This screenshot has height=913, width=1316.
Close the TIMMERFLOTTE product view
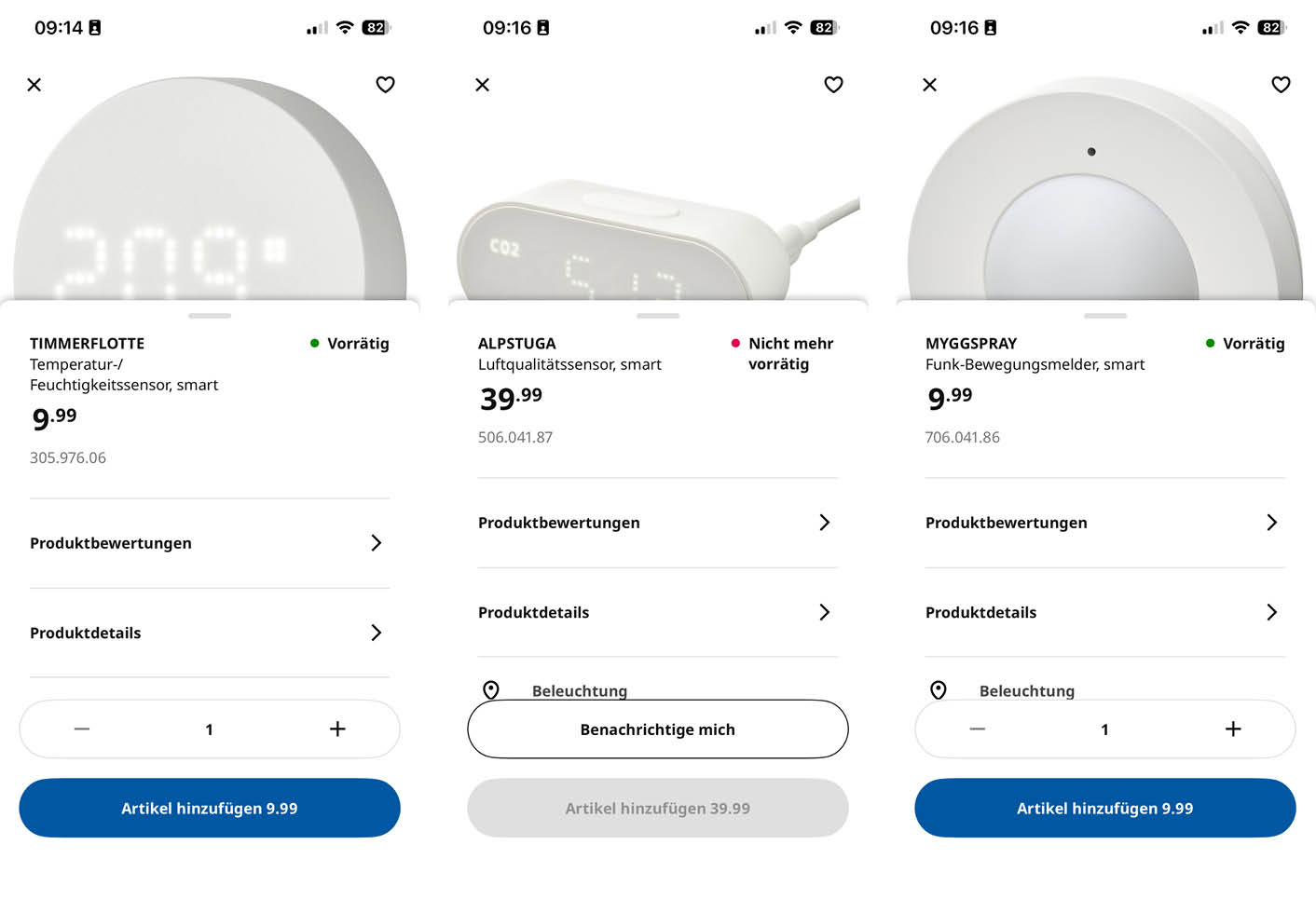point(34,85)
